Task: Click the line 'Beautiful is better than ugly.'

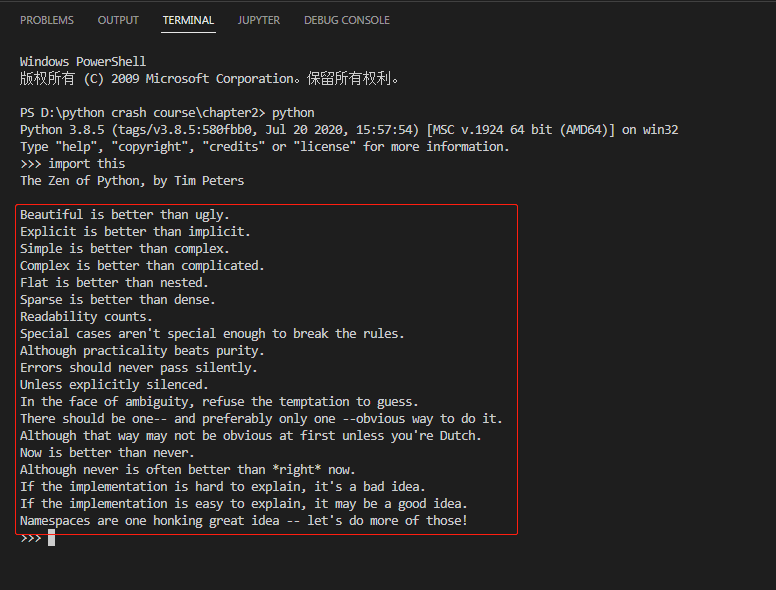Action: [125, 215]
